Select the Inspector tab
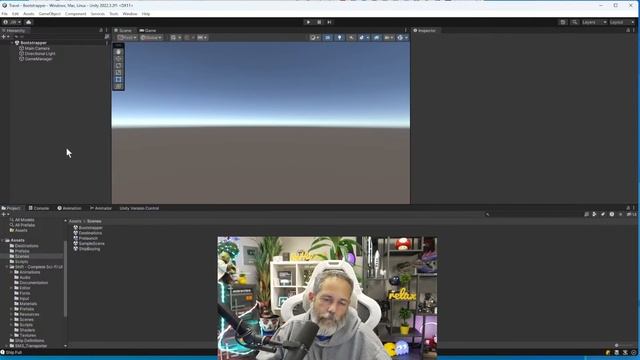 425,31
